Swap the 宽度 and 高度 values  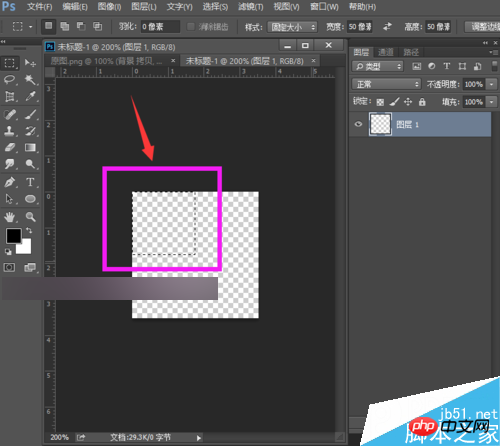click(387, 26)
